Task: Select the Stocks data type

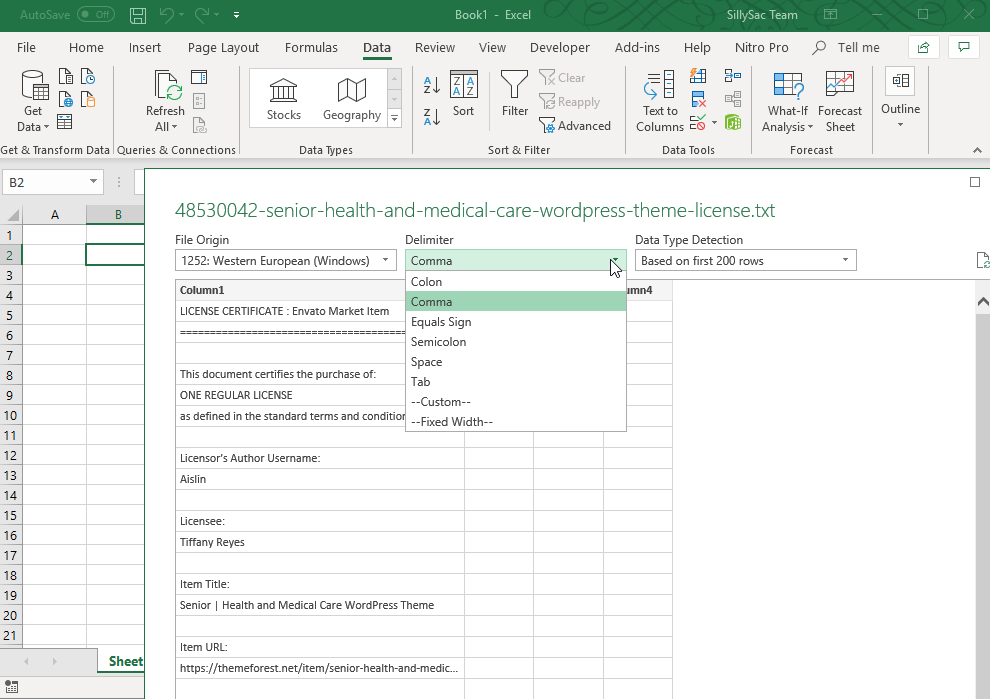Action: (x=283, y=99)
